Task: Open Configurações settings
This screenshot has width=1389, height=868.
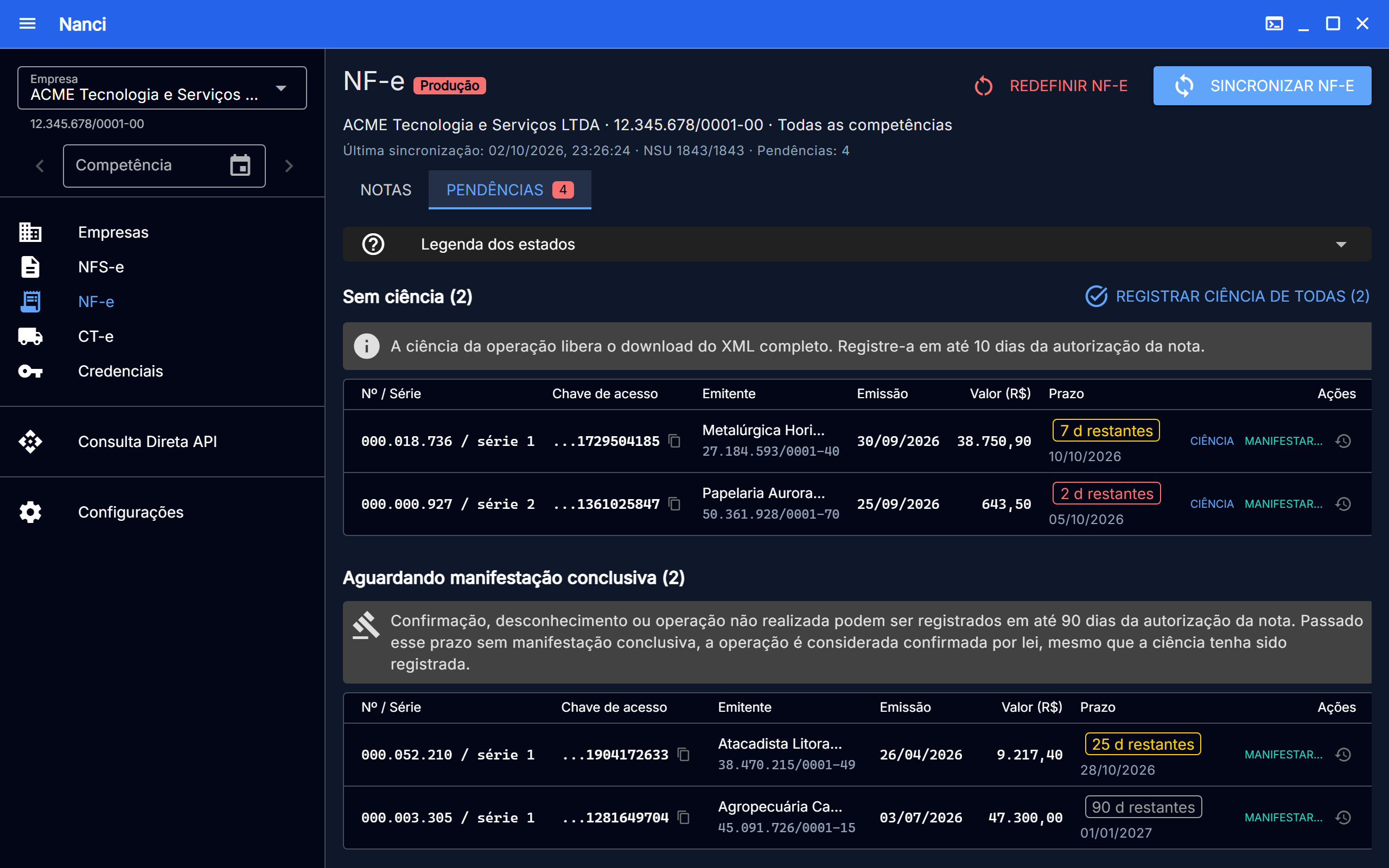Action: click(x=162, y=512)
